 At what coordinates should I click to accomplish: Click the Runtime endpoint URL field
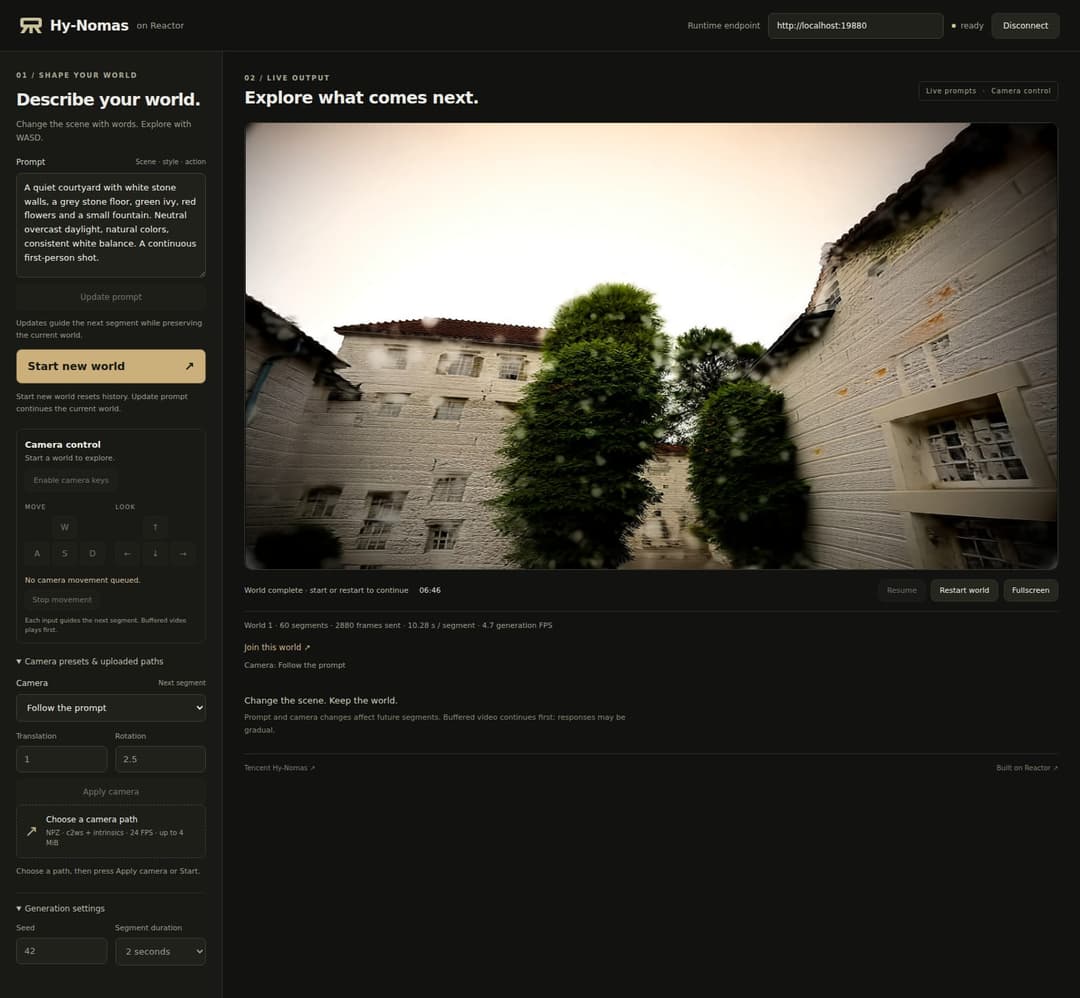click(x=855, y=25)
